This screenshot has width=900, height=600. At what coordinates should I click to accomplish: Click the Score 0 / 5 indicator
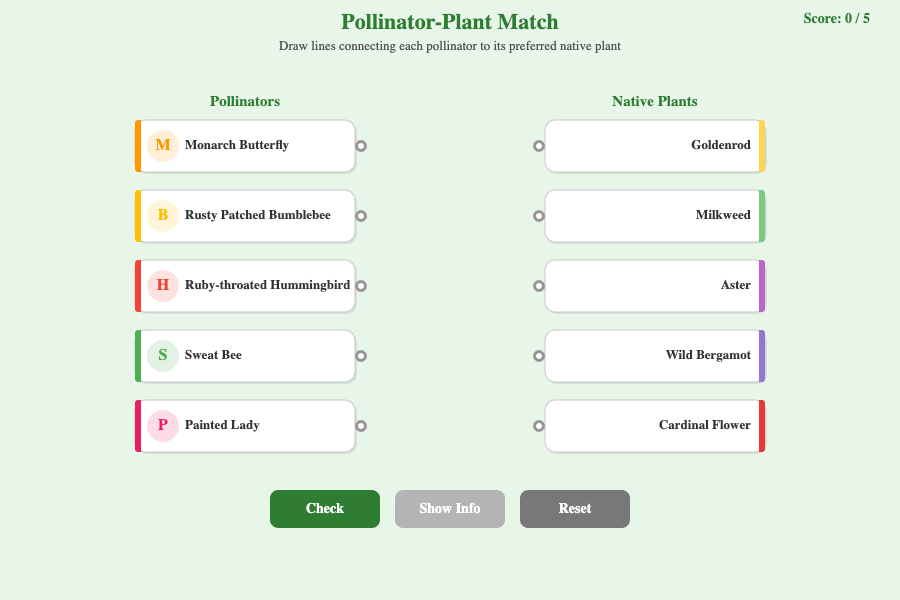click(x=836, y=18)
